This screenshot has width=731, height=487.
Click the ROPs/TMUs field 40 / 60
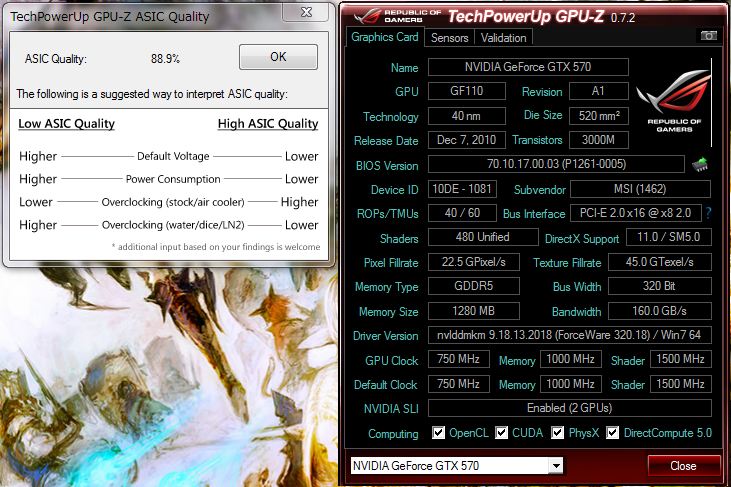pos(462,213)
